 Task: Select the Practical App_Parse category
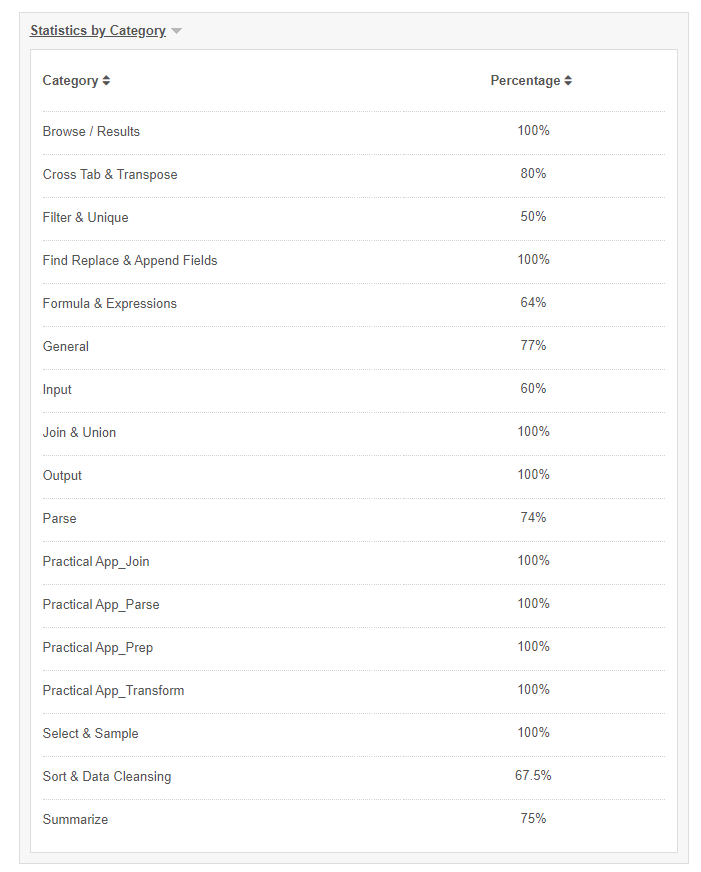tap(100, 604)
